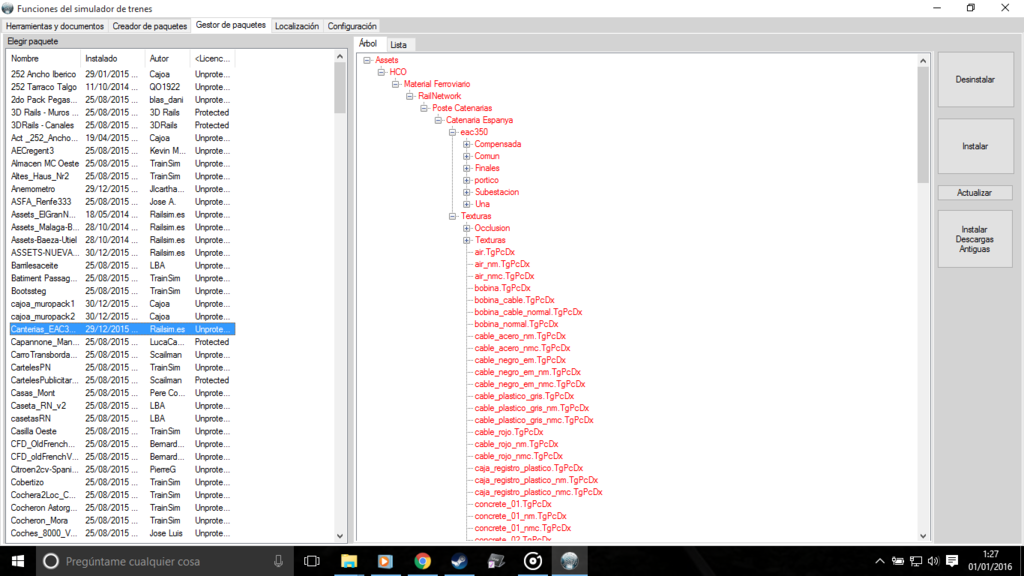This screenshot has width=1024, height=576.
Task: Click the network icon in the system tray
Action: point(916,561)
